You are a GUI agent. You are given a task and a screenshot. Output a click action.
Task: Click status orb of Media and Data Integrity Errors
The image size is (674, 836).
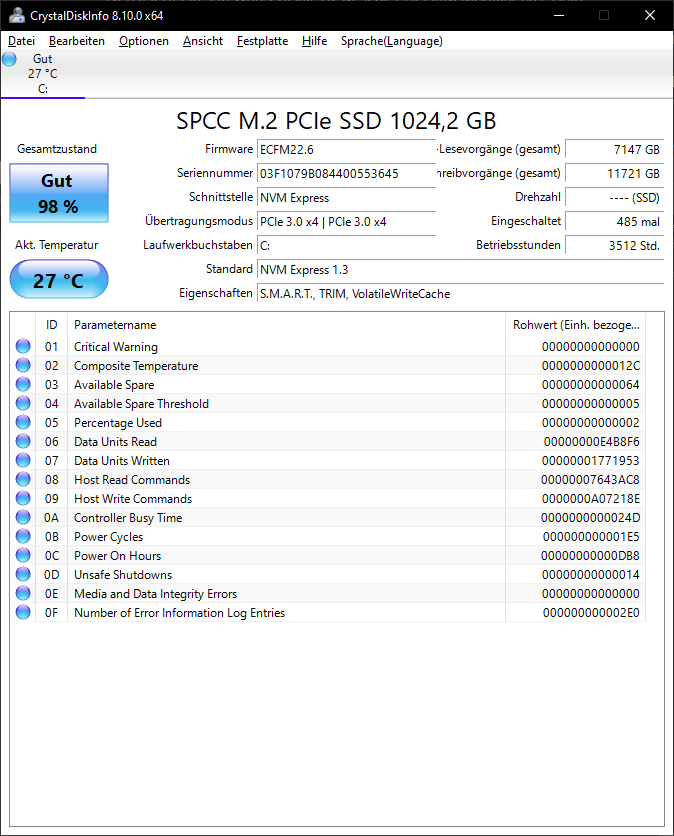(23, 593)
